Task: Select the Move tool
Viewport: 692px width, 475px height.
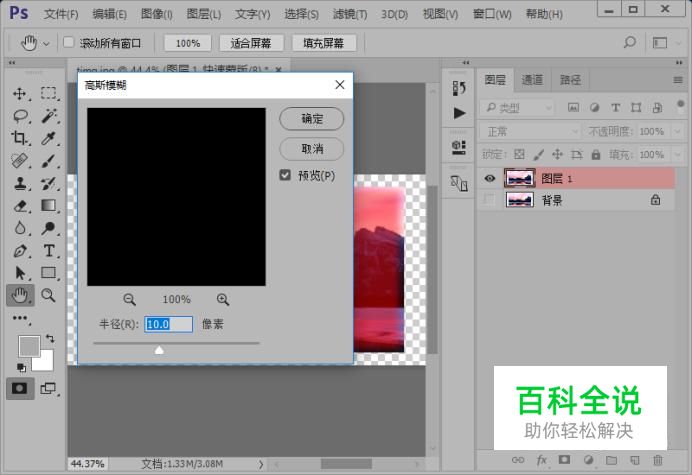Action: click(19, 93)
